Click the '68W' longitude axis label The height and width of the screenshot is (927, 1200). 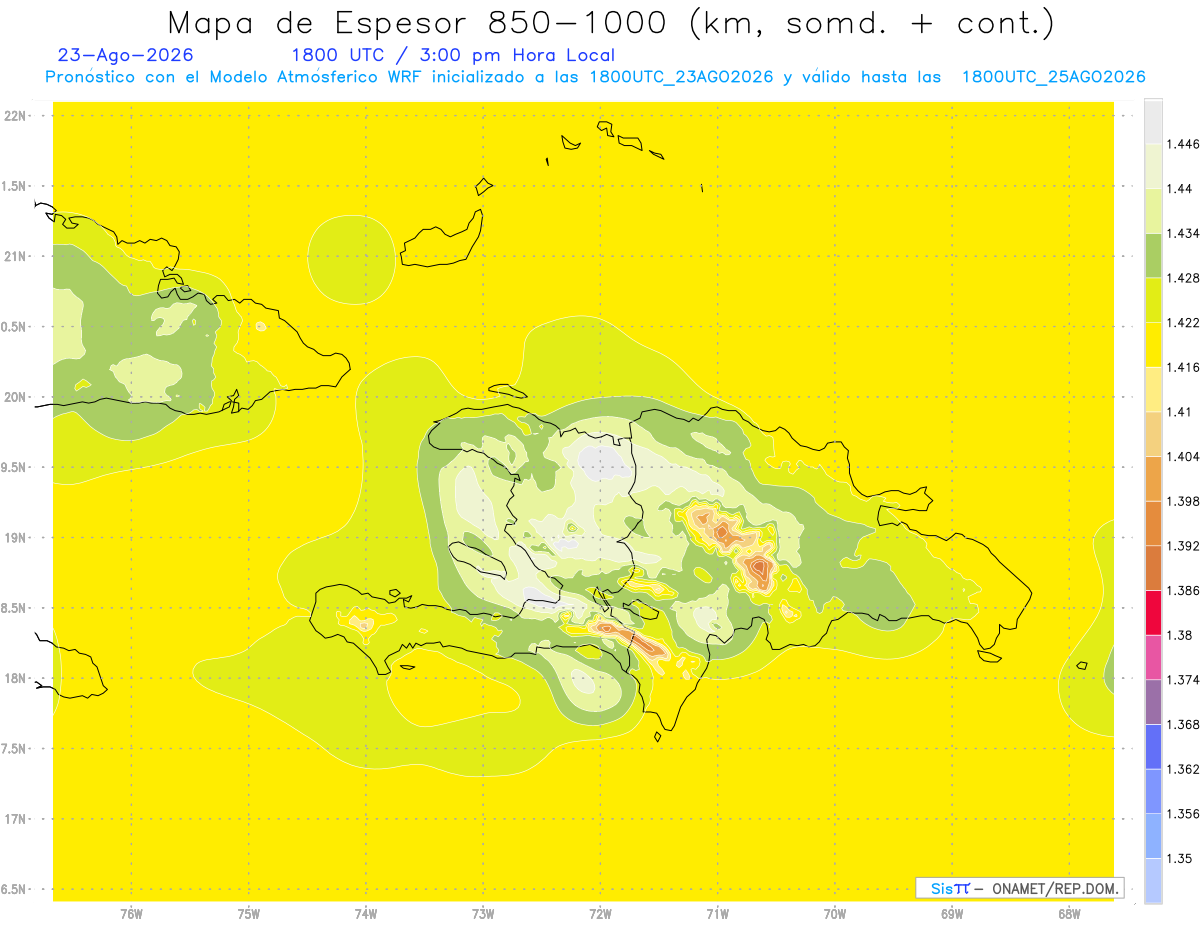1069,914
